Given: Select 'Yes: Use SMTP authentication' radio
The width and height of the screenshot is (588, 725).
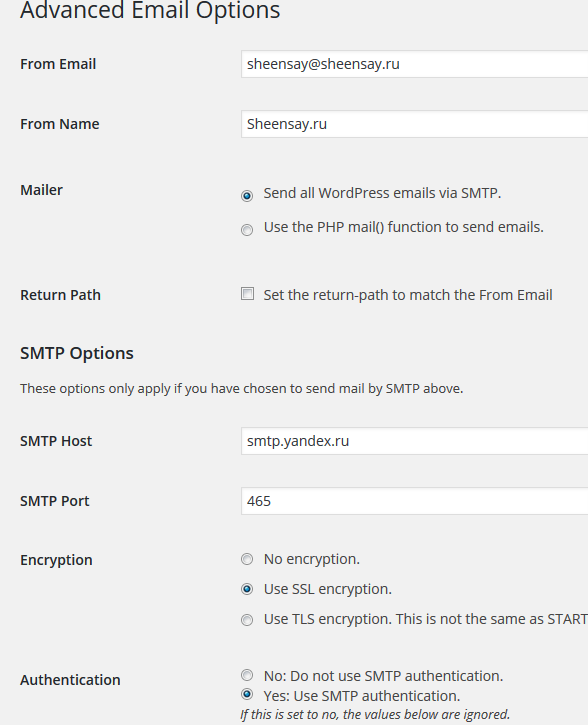Looking at the screenshot, I should (247, 694).
